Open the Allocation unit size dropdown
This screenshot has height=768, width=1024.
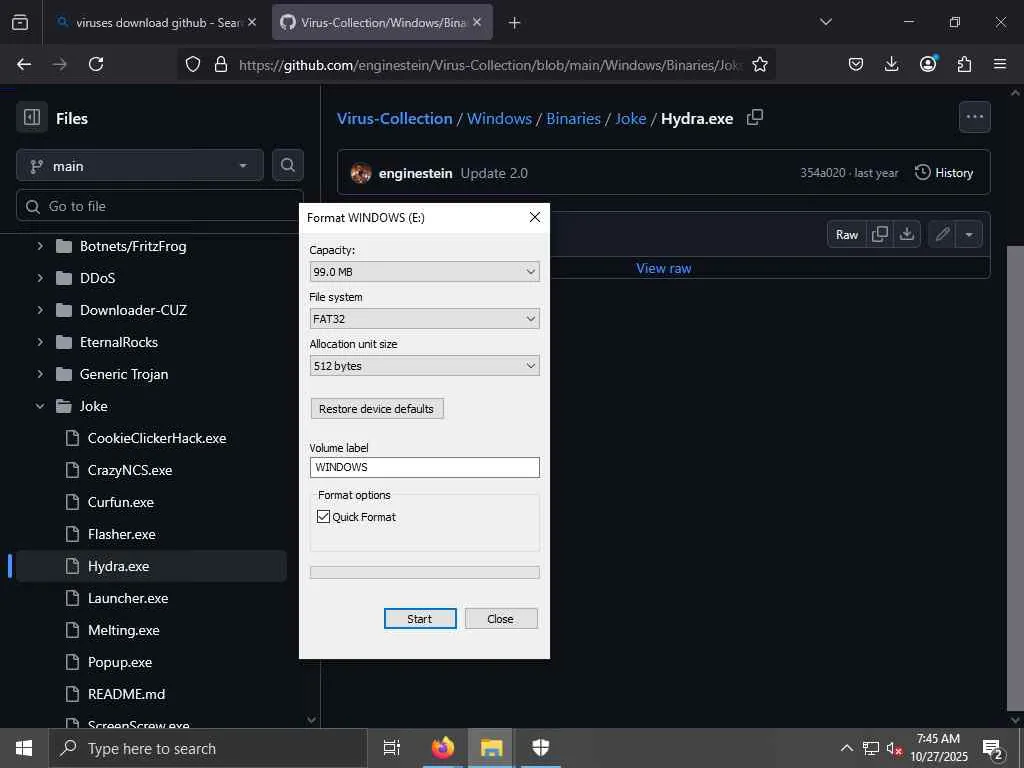[424, 366]
